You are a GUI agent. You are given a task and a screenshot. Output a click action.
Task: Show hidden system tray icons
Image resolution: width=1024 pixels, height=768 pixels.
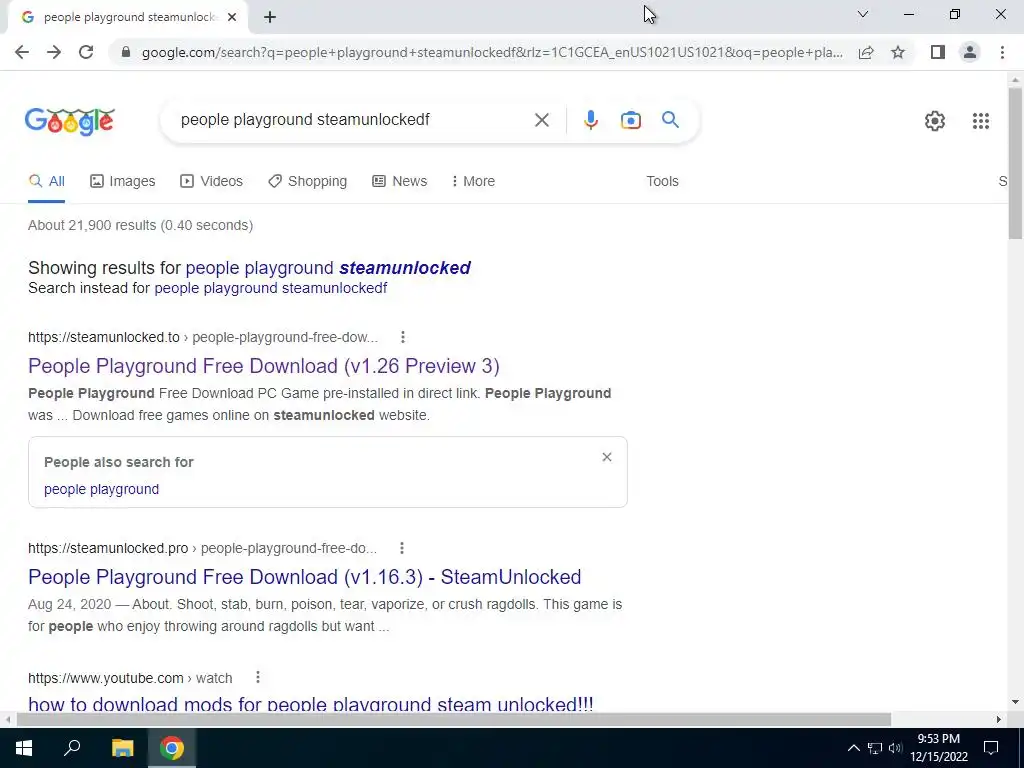tap(853, 748)
